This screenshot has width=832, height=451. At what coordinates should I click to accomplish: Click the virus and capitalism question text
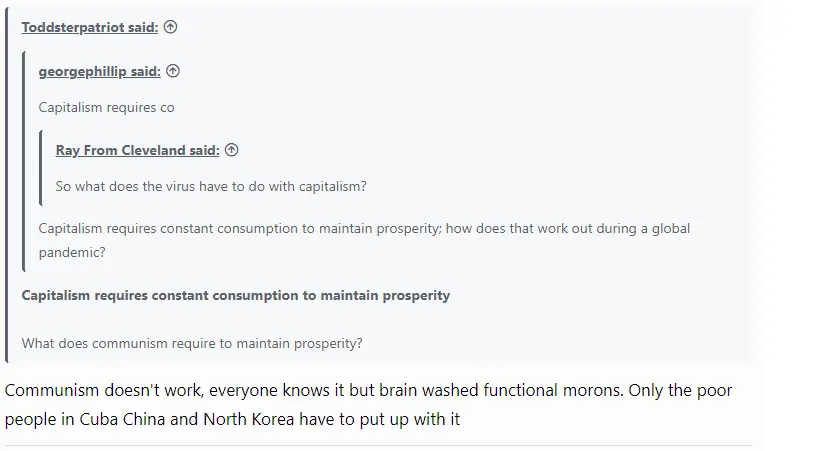[211, 186]
